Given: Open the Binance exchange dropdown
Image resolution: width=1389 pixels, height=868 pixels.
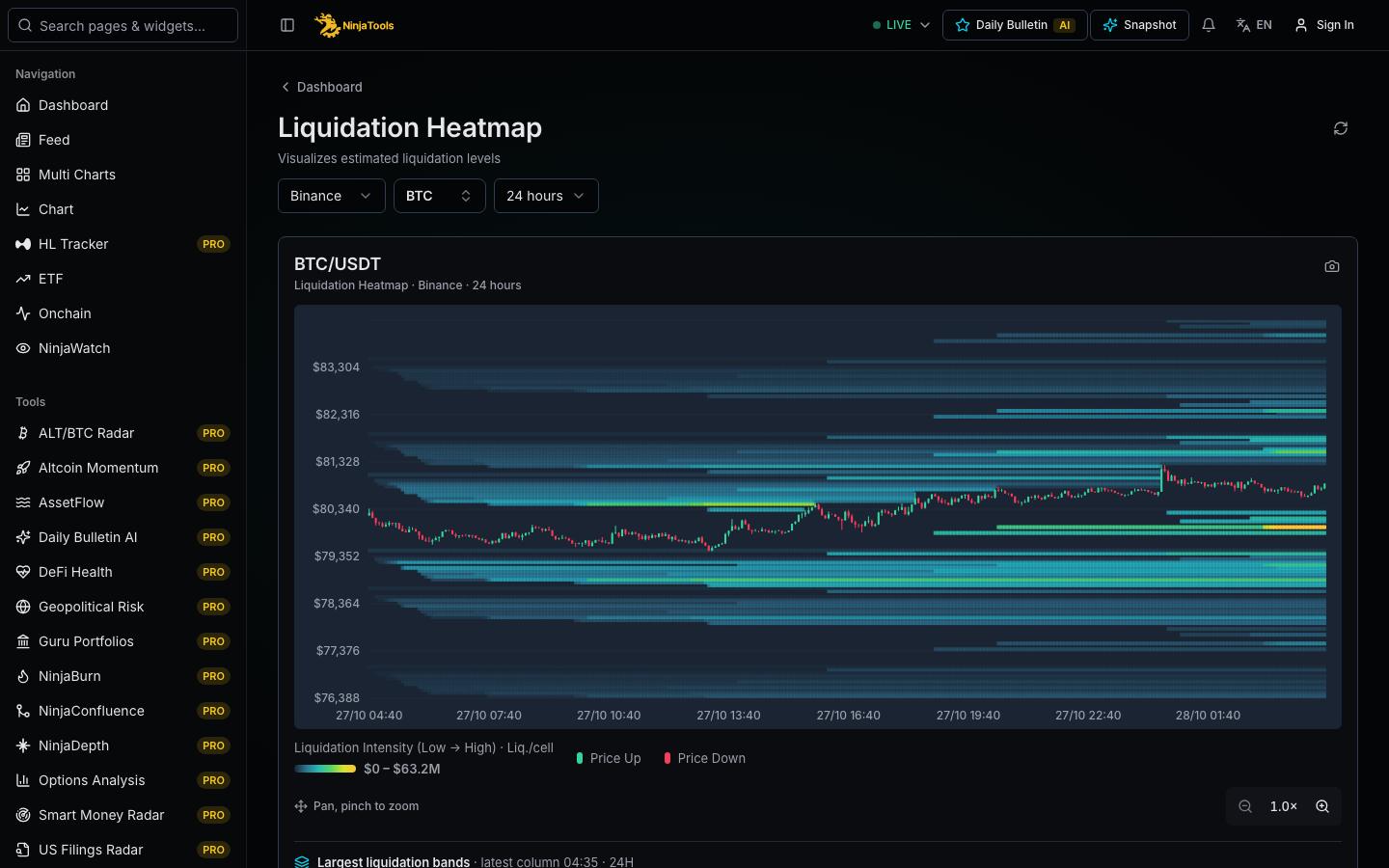Looking at the screenshot, I should coord(332,196).
